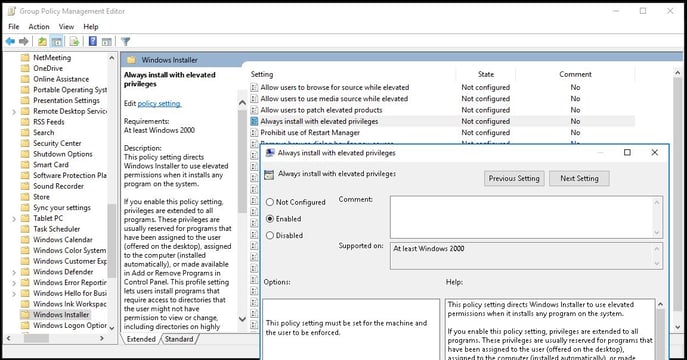Screen dimensions: 687x360
Task: Click the Next Setting button
Action: (x=579, y=178)
